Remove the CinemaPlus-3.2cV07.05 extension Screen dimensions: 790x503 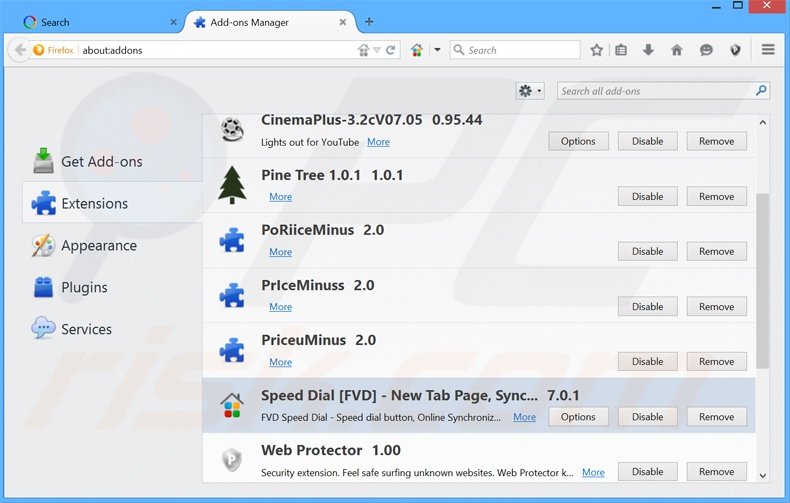point(716,142)
